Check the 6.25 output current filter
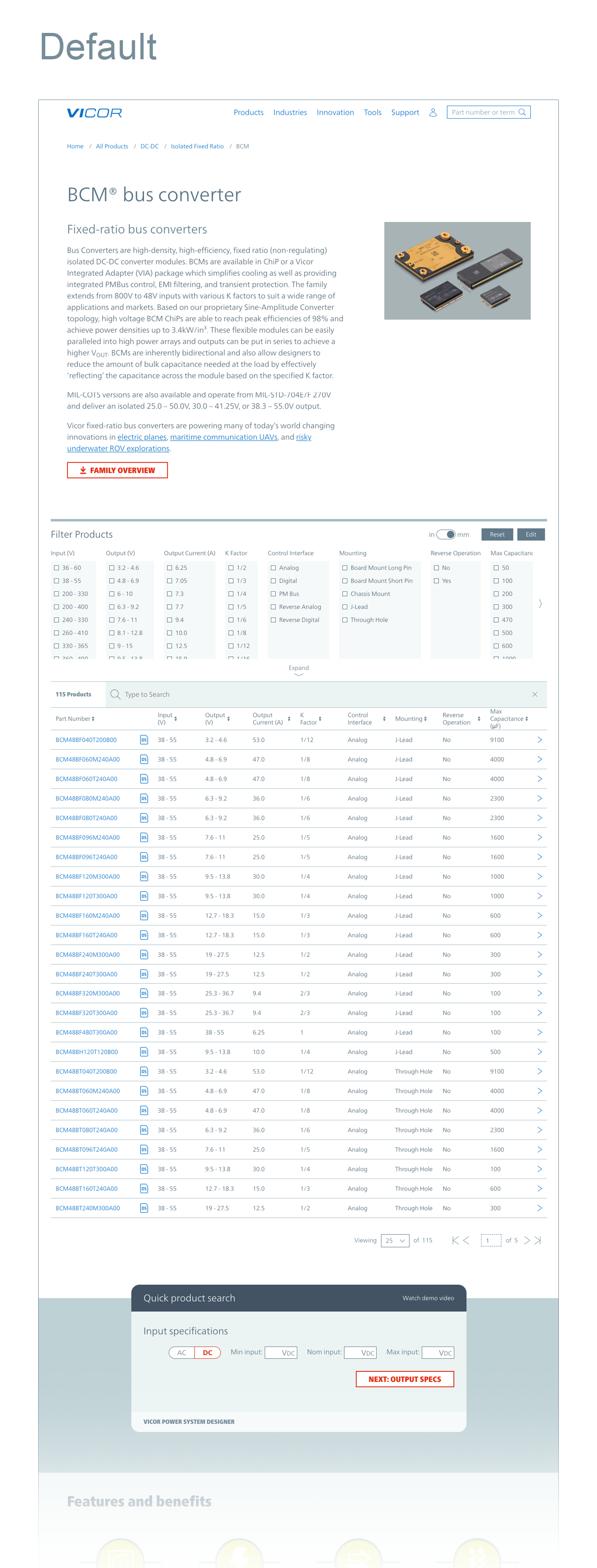The height and width of the screenshot is (1568, 597). (x=170, y=567)
